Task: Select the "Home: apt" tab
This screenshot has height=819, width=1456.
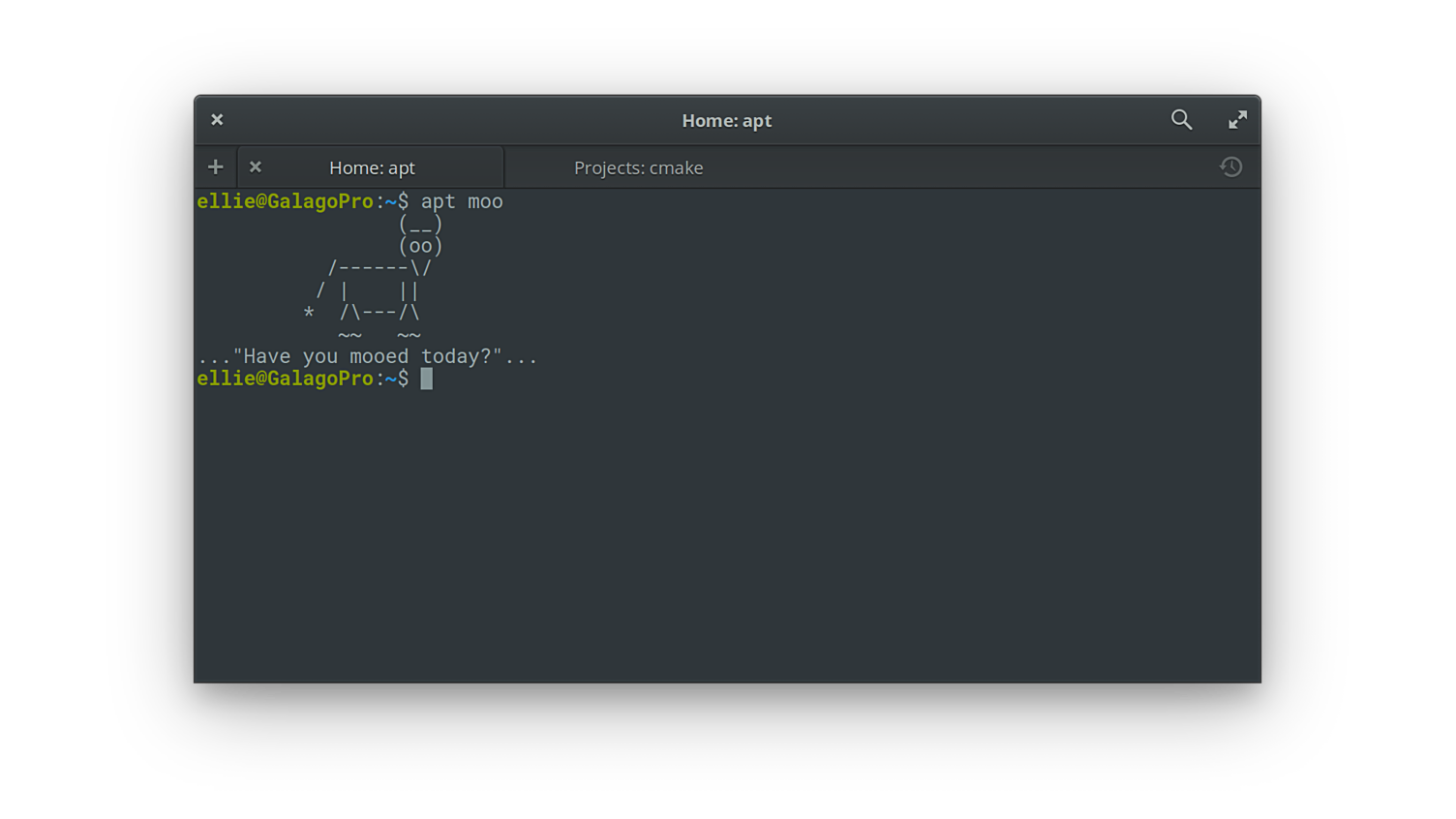Action: [x=372, y=168]
